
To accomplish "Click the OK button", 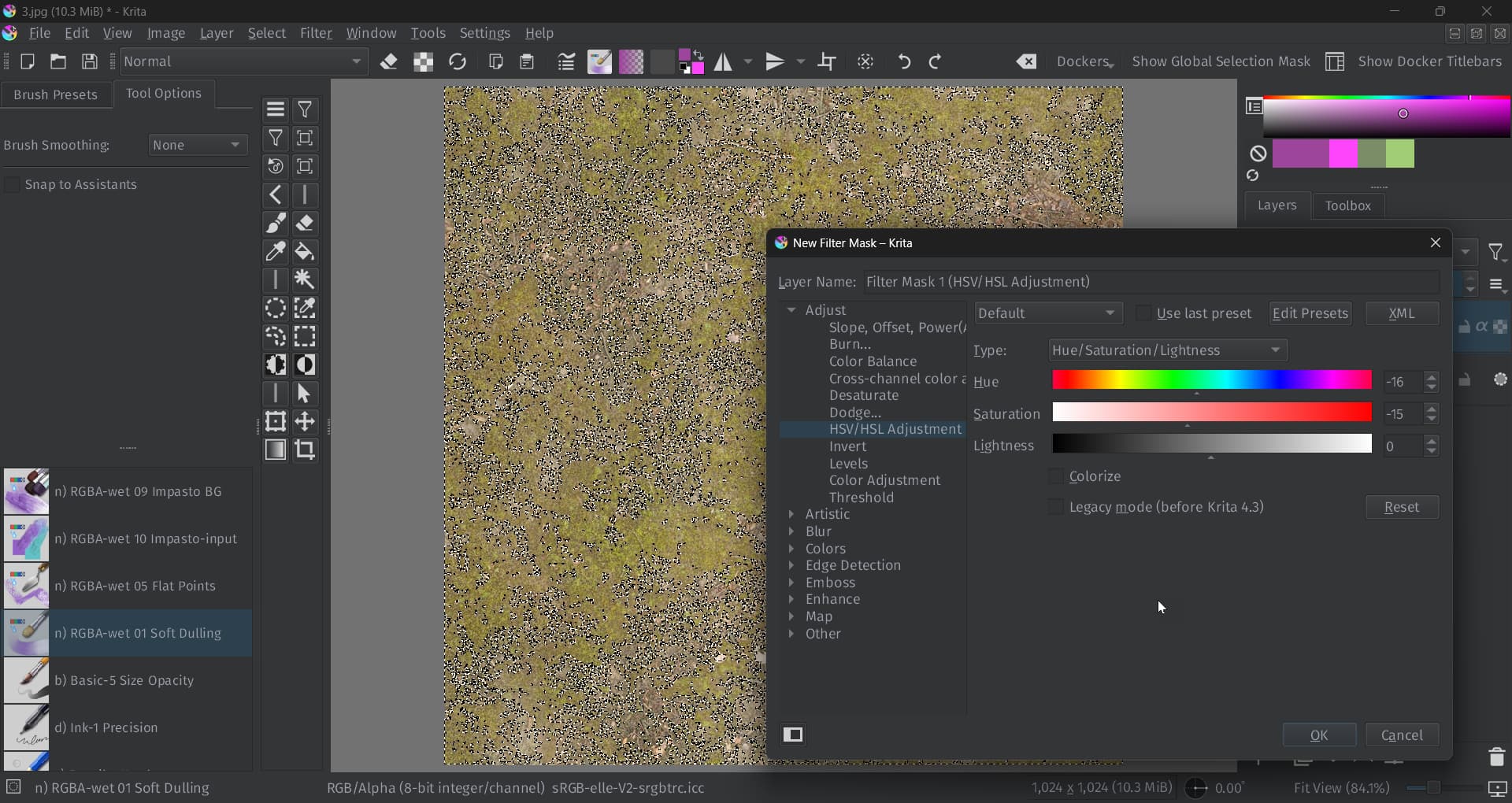I will point(1319,735).
